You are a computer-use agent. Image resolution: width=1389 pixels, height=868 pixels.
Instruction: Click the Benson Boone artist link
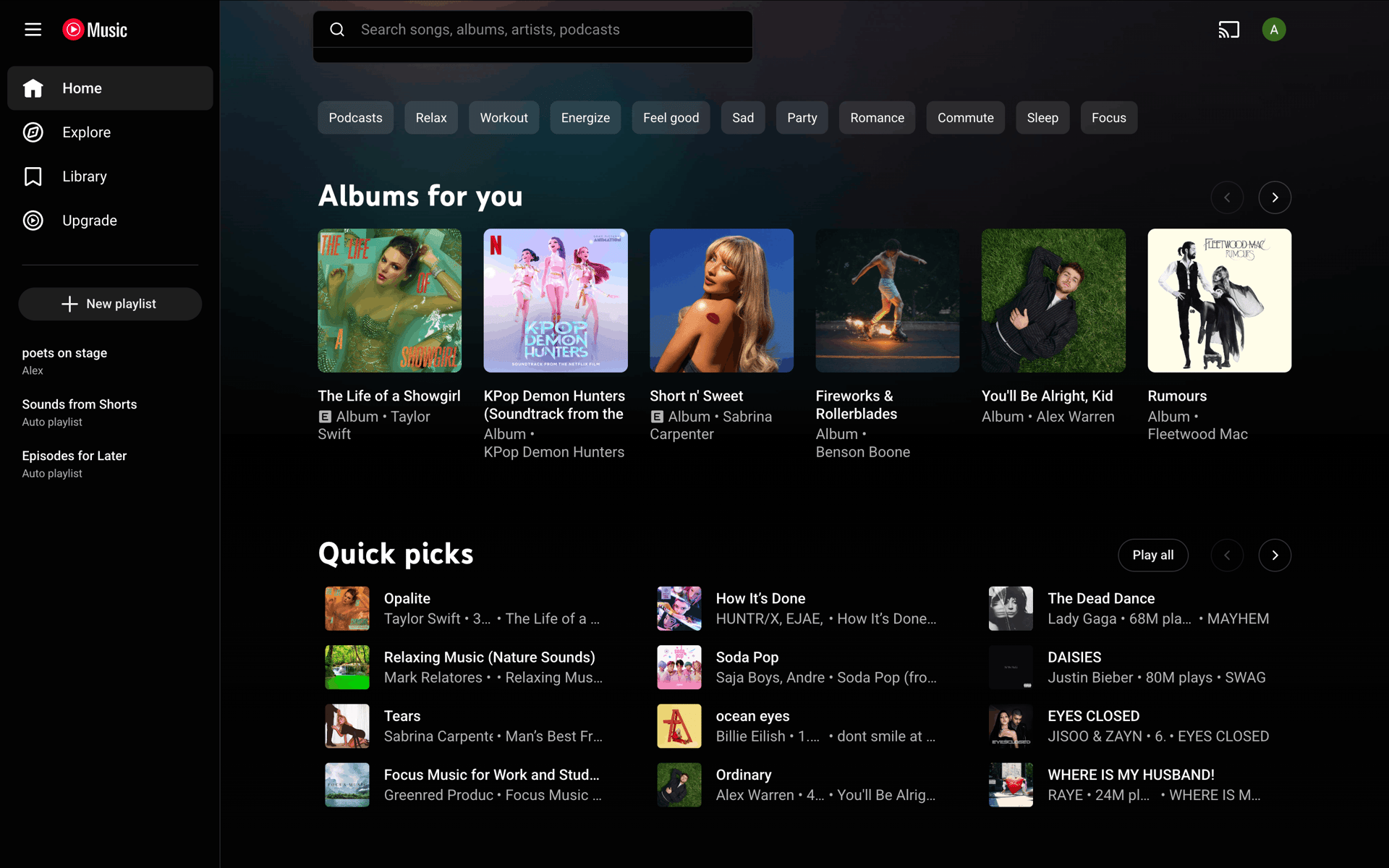click(862, 452)
